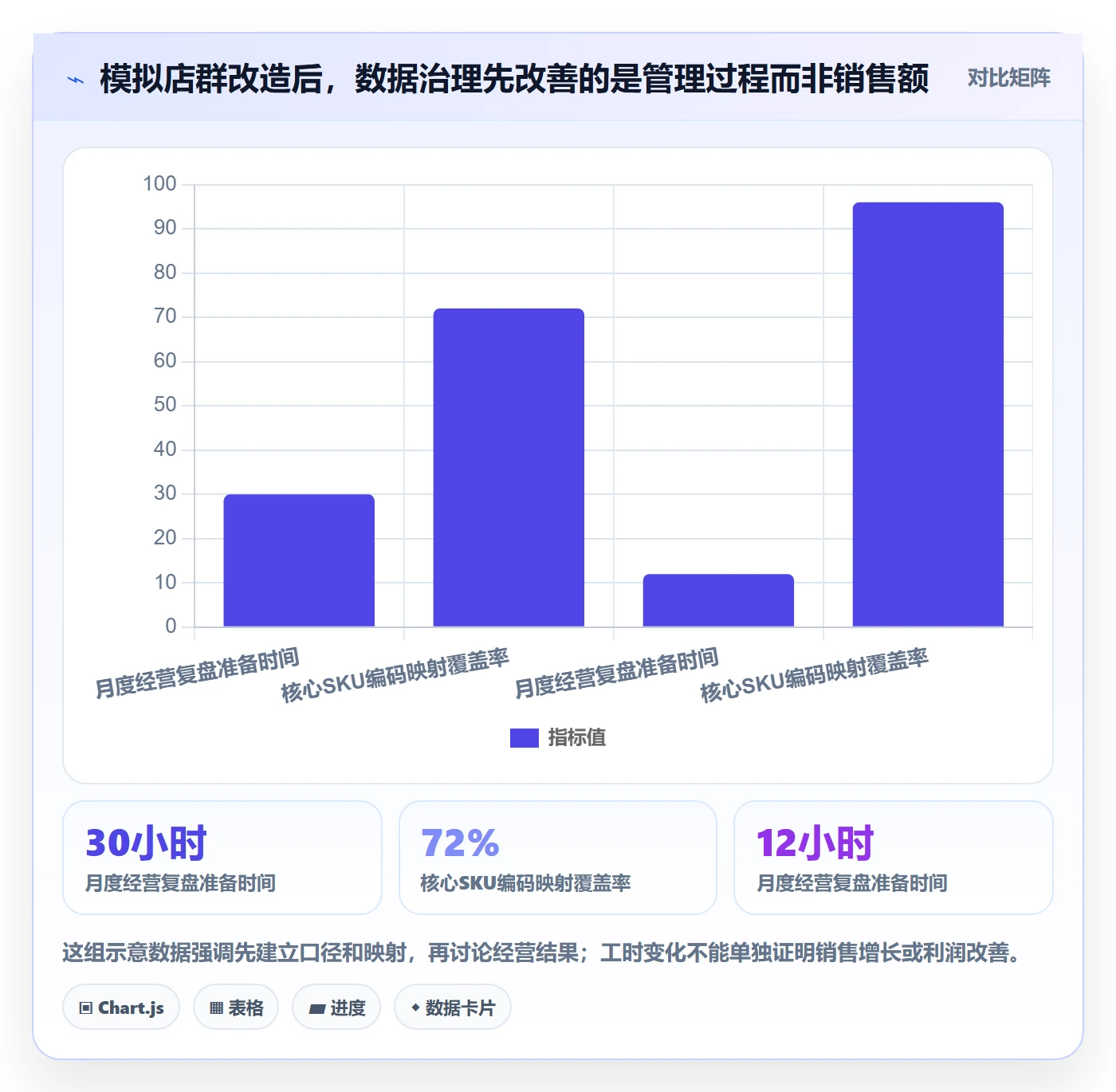Screen dimensions: 1116x1092
Task: Click the 0 tick on the y-axis
Action: coord(171,627)
